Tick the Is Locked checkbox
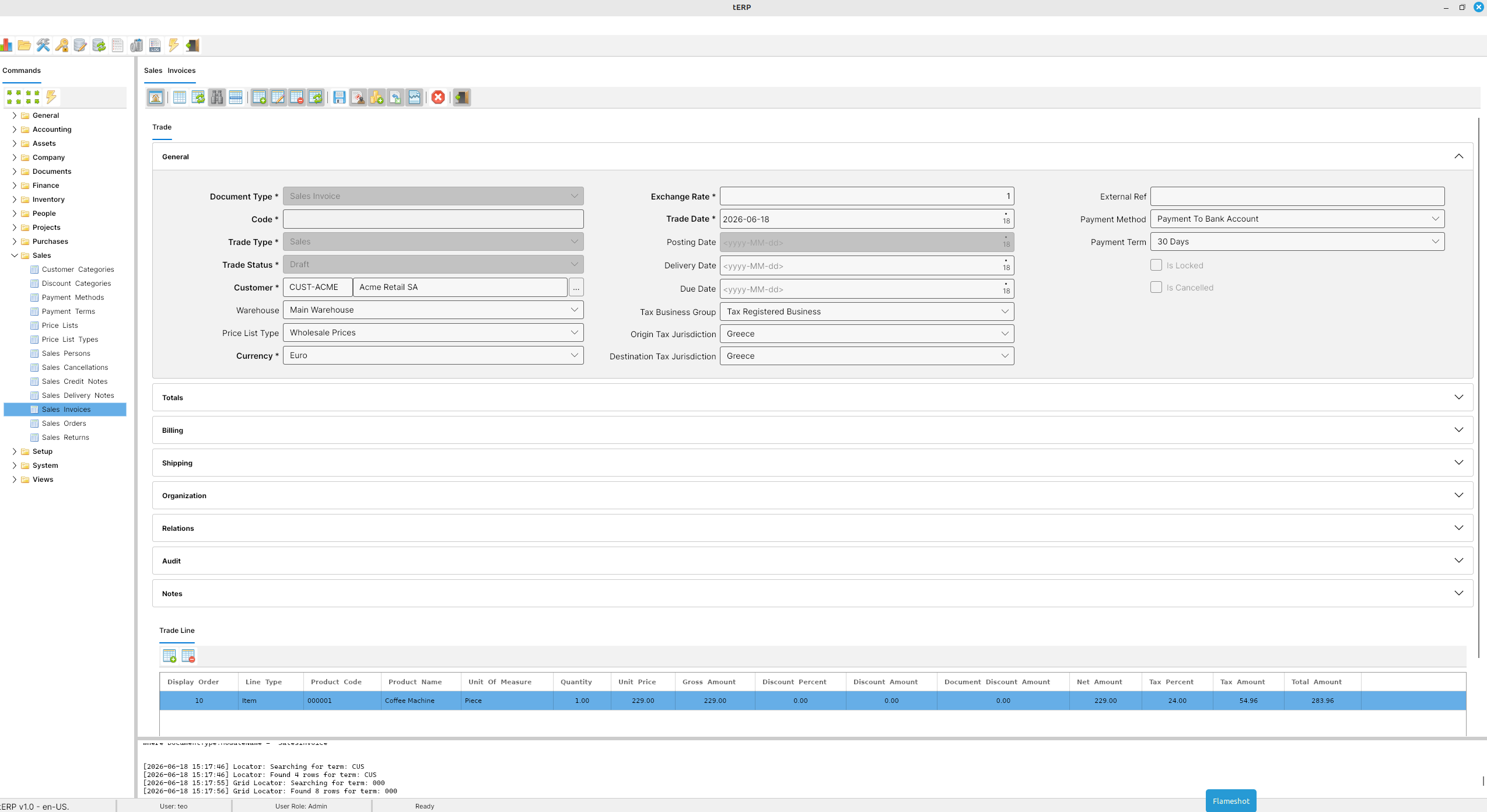Viewport: 1487px width, 812px height. coord(1156,265)
